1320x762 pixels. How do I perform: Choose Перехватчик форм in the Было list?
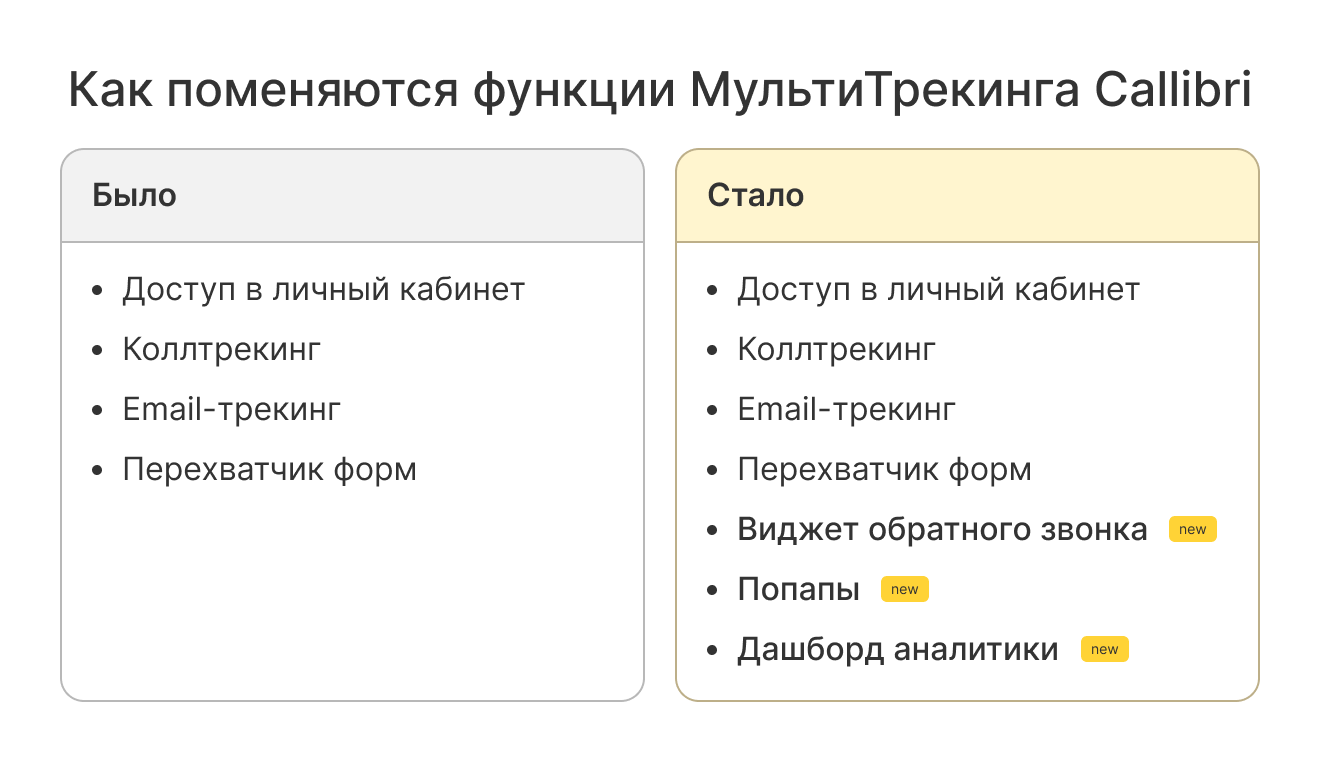(x=269, y=470)
